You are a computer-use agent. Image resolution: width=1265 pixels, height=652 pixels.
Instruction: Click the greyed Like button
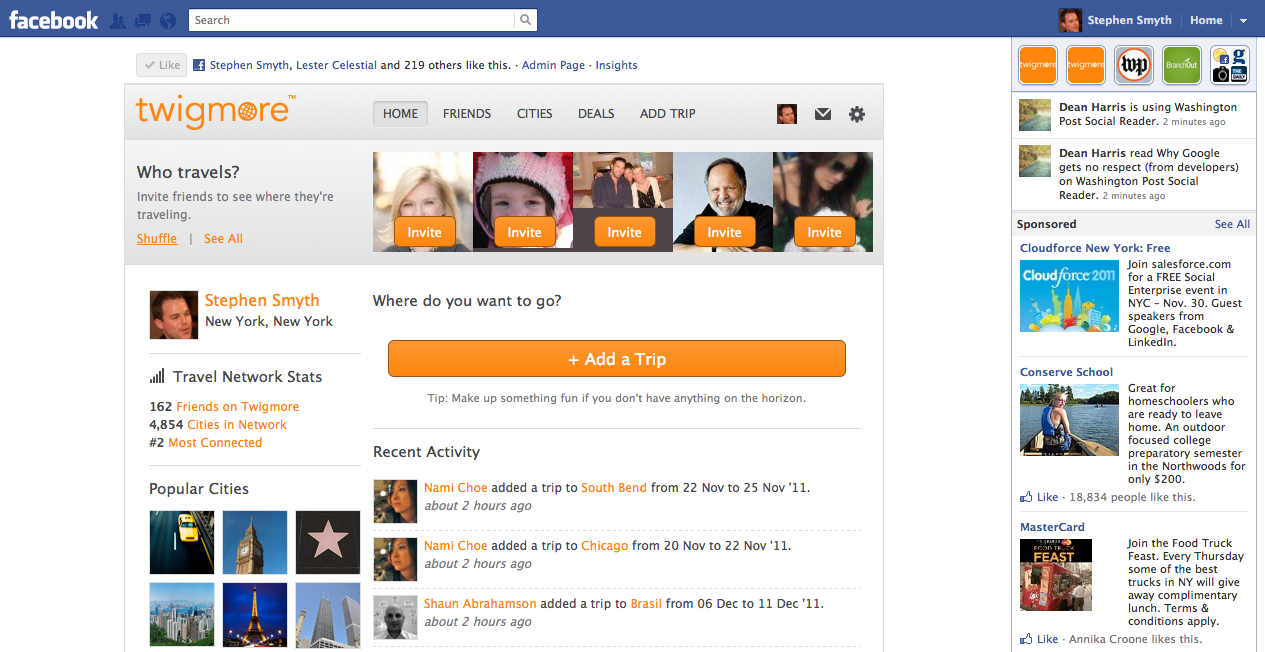tap(161, 65)
